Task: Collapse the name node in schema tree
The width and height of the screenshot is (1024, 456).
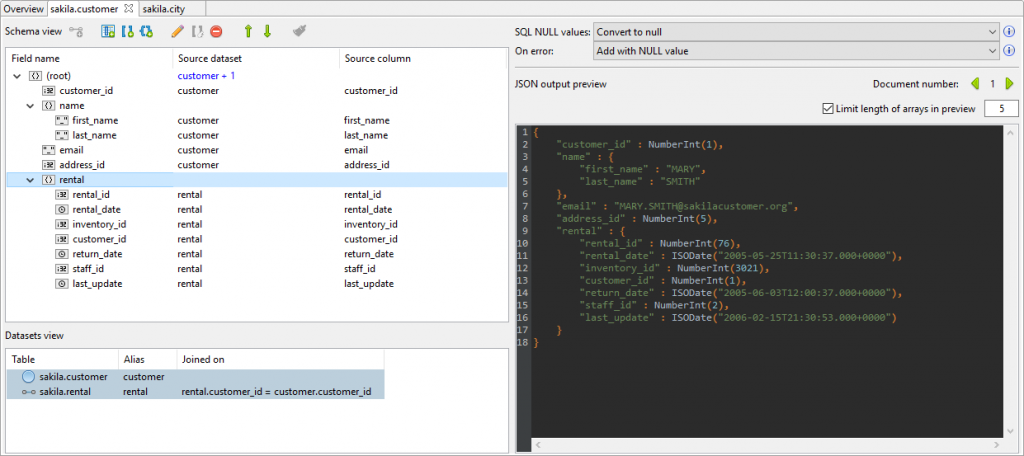Action: click(x=30, y=105)
